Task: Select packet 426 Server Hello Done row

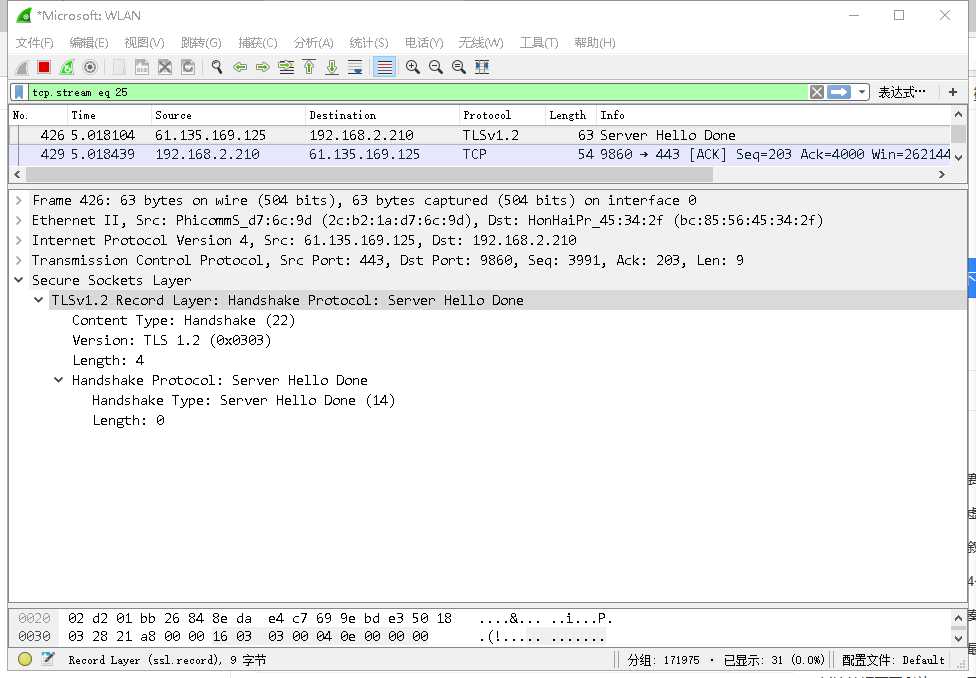Action: click(480, 135)
